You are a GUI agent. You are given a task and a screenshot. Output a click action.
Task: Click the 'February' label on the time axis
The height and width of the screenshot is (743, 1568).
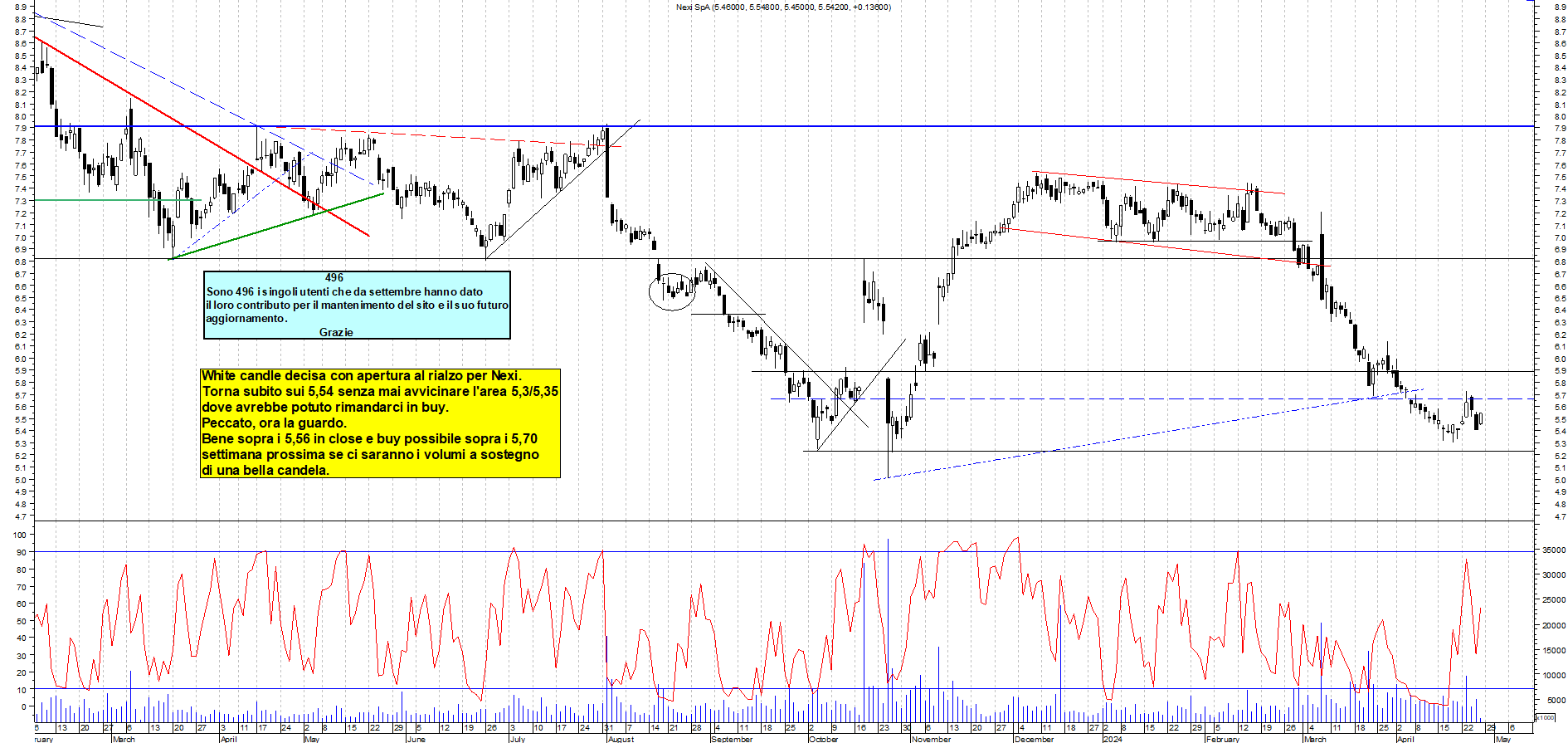point(1222,739)
